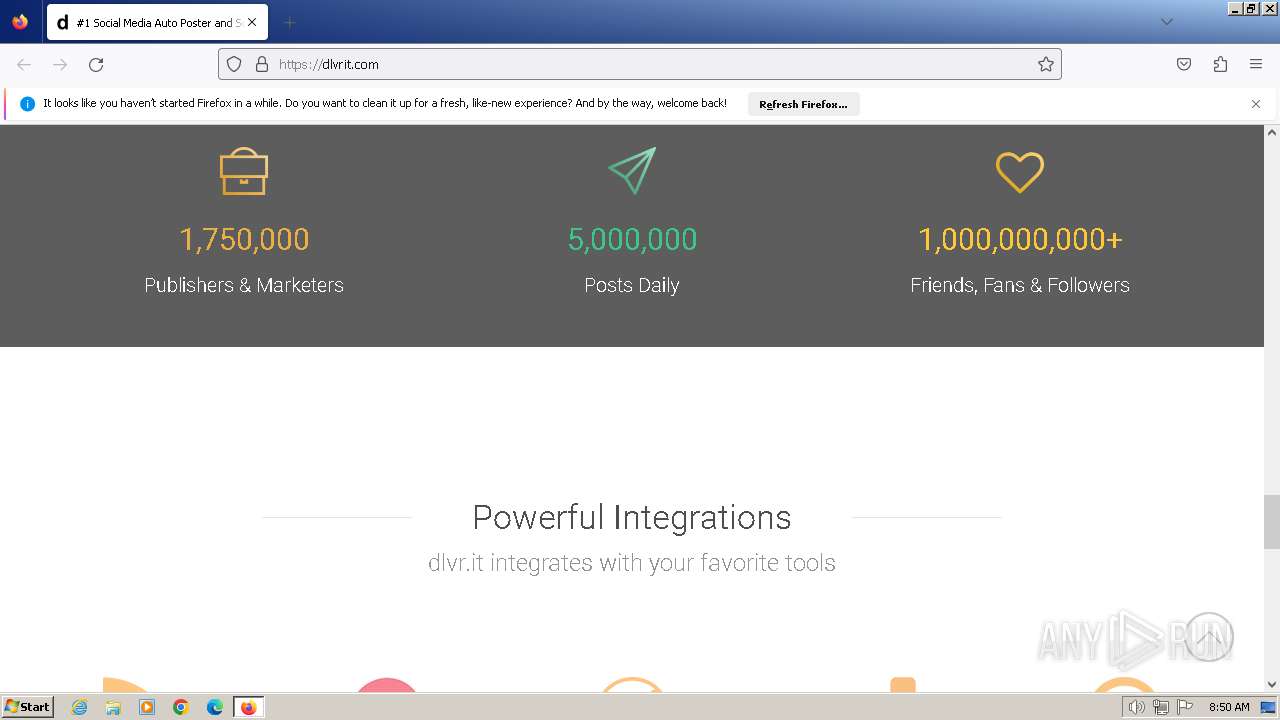The image size is (1280, 720).
Task: Open network connection tray icon
Action: point(1160,707)
